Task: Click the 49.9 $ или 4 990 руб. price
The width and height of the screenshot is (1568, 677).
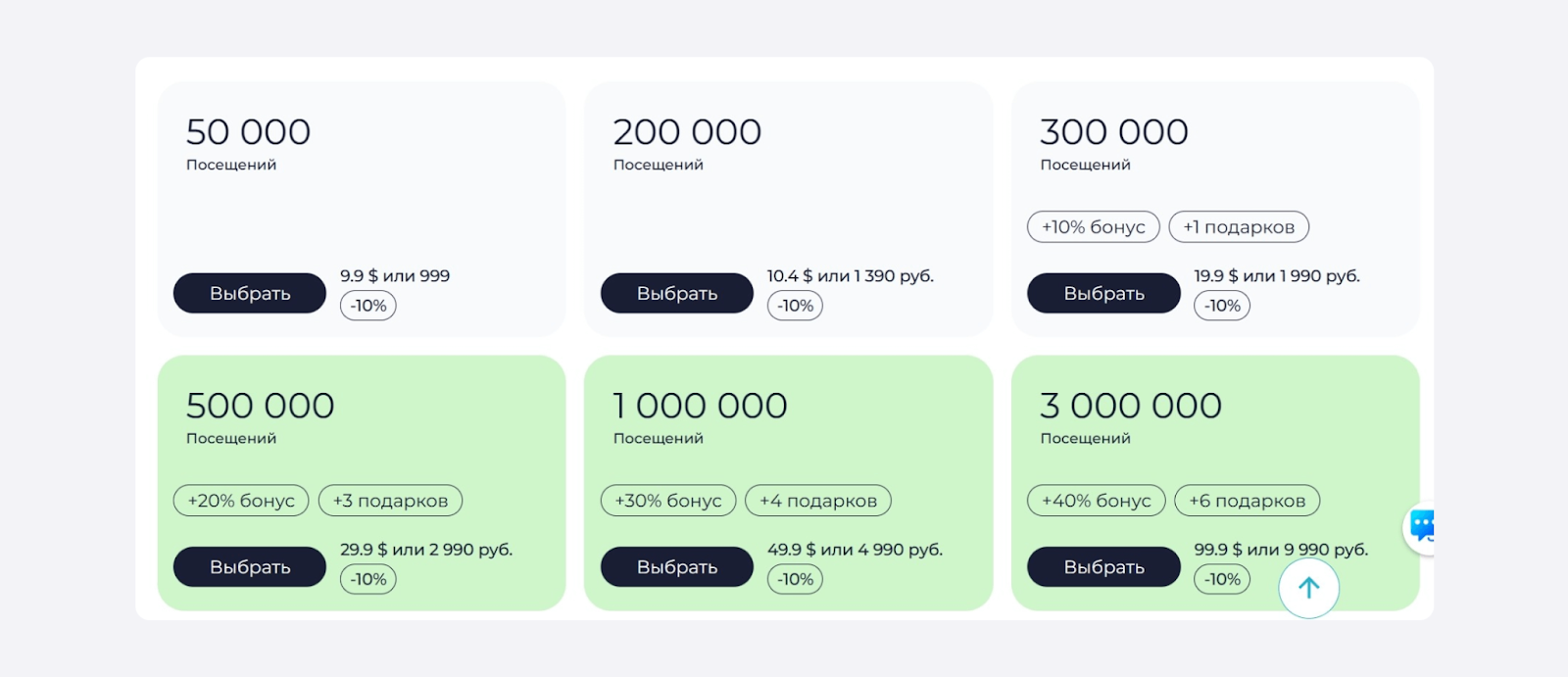Action: point(855,550)
